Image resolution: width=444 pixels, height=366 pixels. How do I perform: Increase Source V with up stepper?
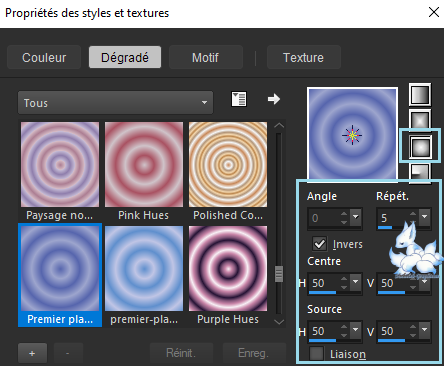(x=413, y=327)
